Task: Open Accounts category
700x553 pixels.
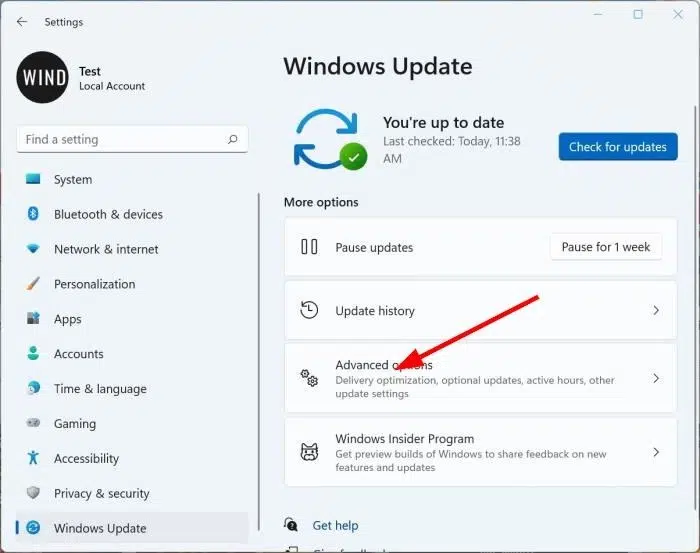Action: click(x=132, y=354)
